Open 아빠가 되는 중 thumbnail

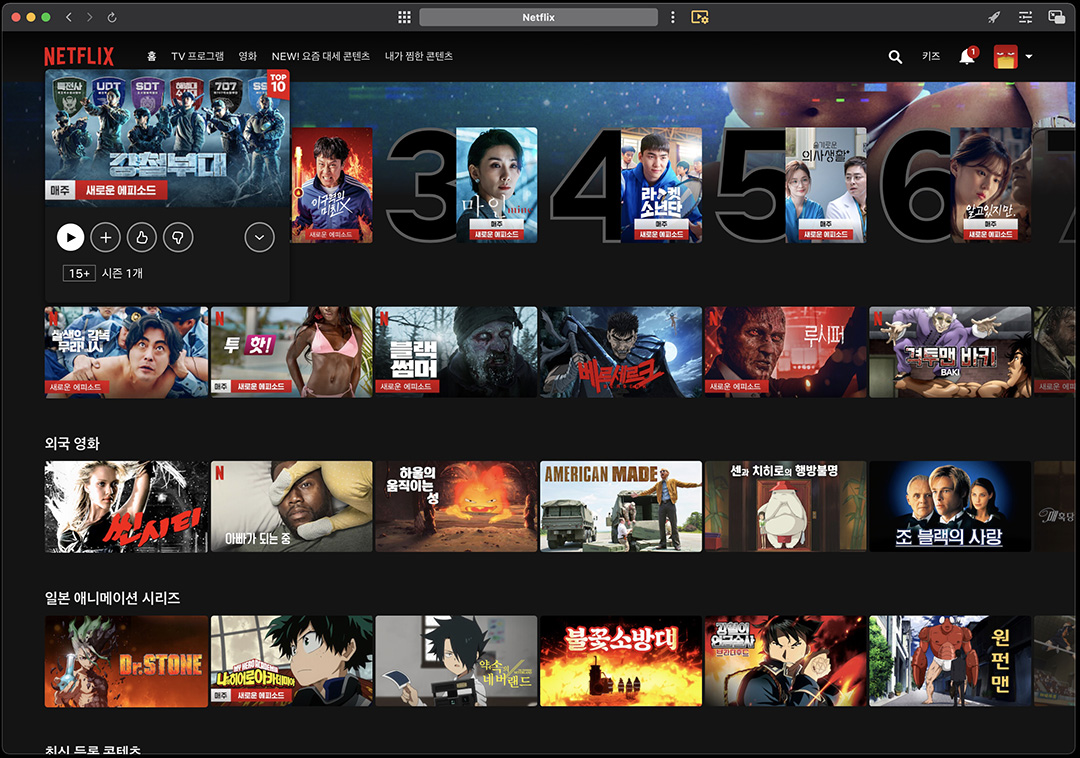[x=291, y=507]
